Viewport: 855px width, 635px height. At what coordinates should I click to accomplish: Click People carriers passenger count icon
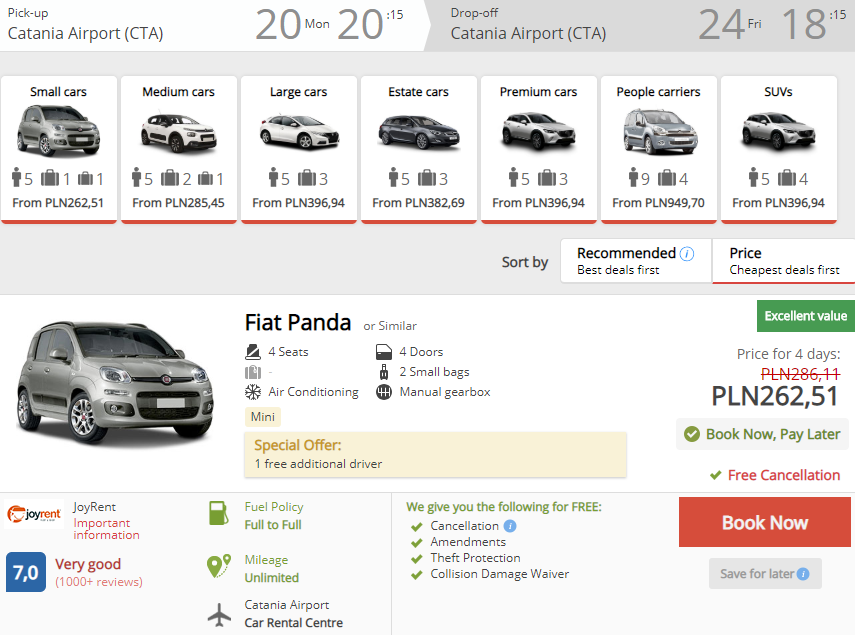click(633, 177)
